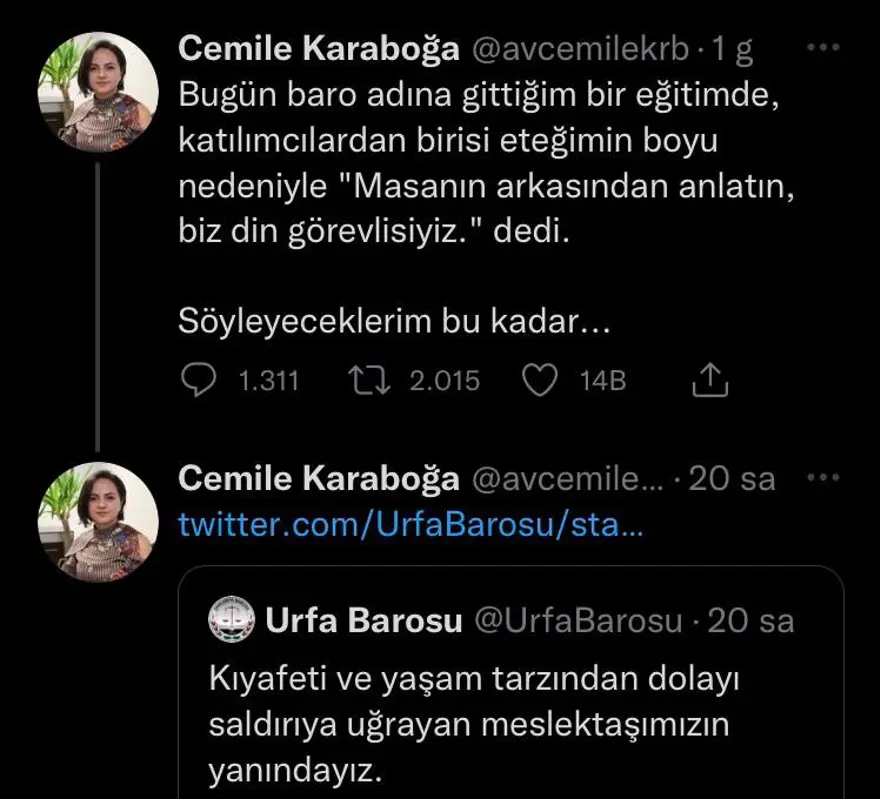The height and width of the screenshot is (799, 880).
Task: Open more options on the "1 g" tweet
Action: click(823, 50)
